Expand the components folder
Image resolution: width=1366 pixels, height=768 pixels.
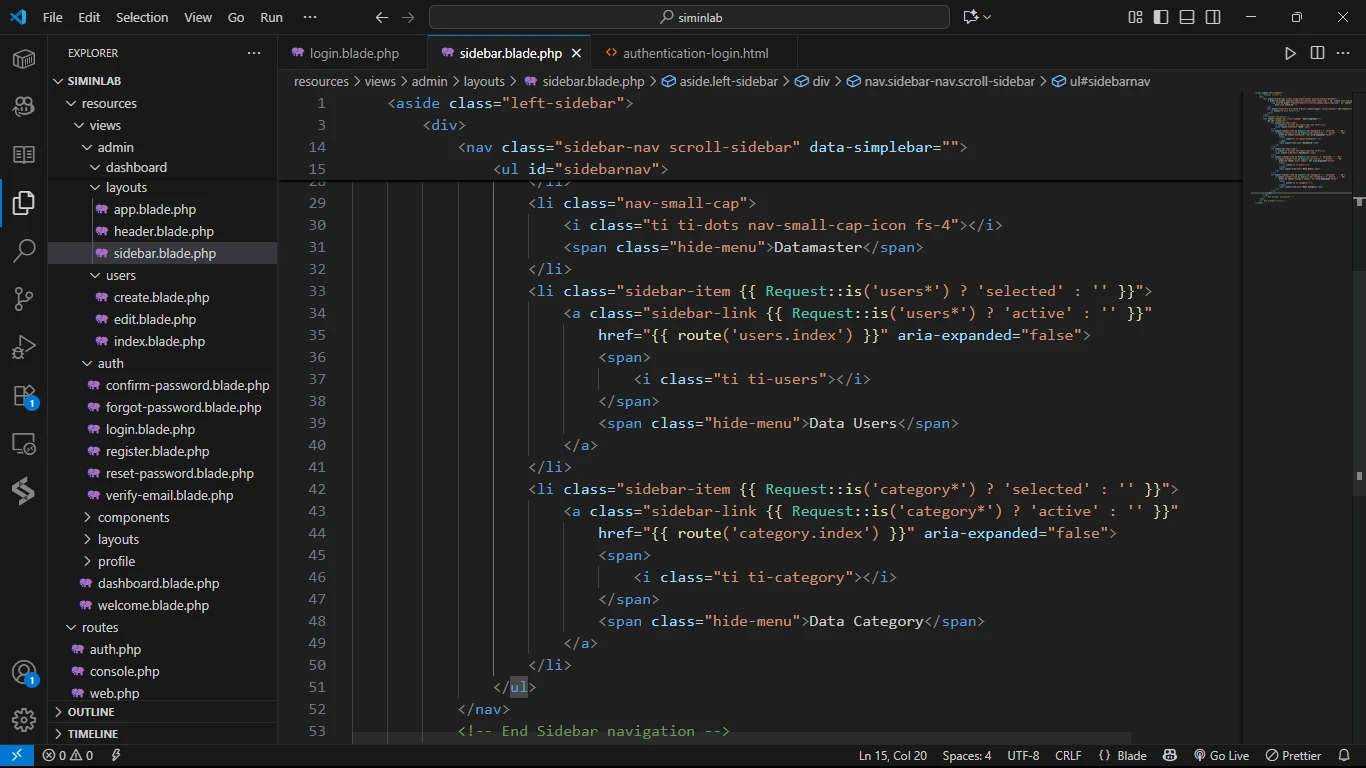pyautogui.click(x=133, y=517)
